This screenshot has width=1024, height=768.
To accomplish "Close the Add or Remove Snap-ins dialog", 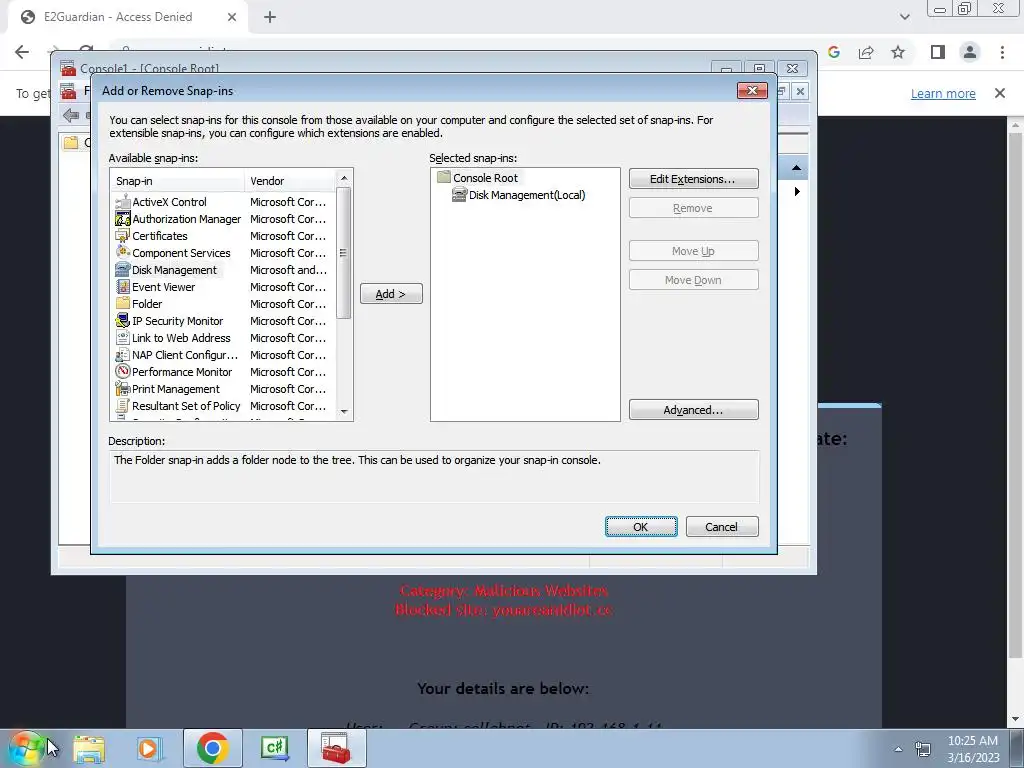I will tap(752, 90).
